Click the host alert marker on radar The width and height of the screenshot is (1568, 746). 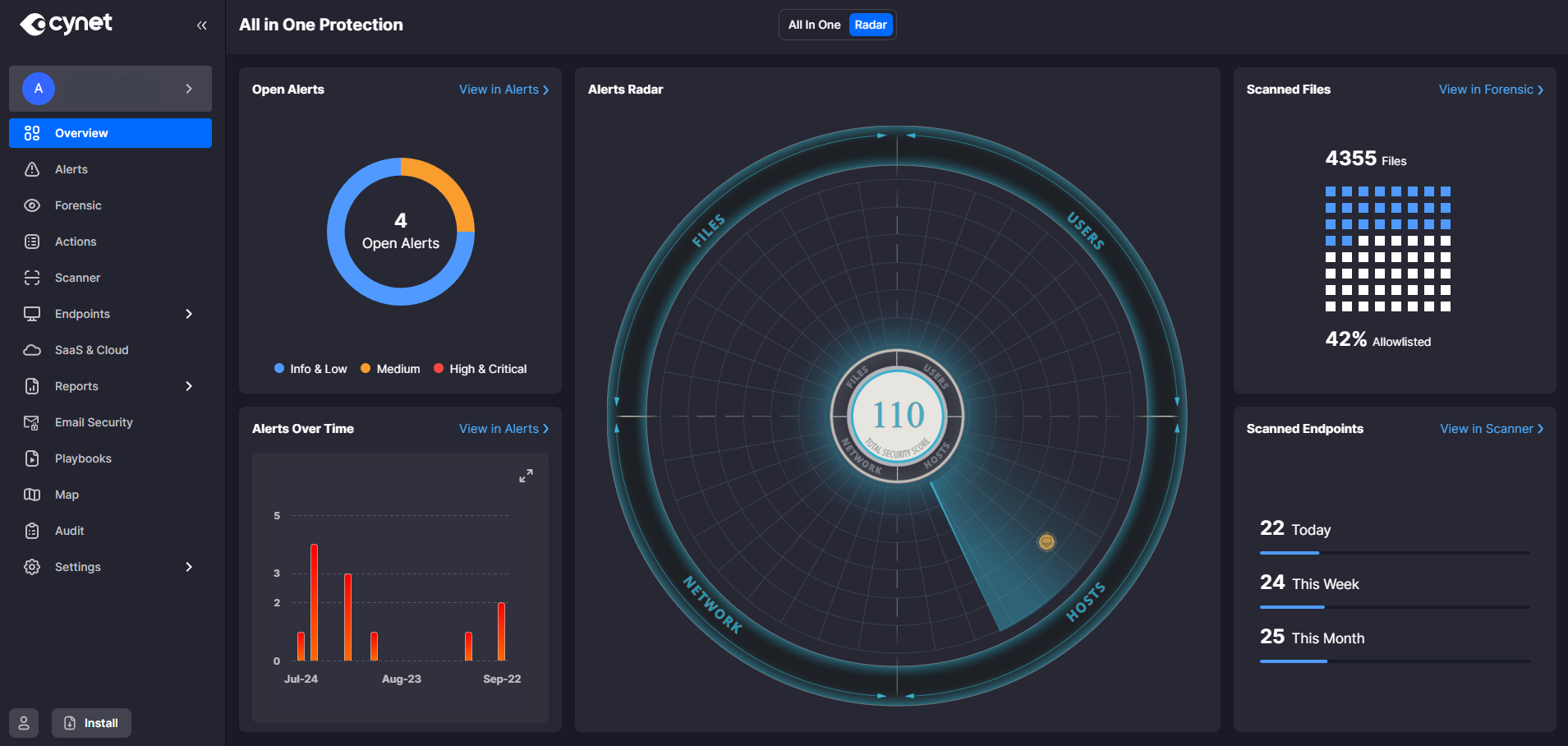(x=1046, y=541)
